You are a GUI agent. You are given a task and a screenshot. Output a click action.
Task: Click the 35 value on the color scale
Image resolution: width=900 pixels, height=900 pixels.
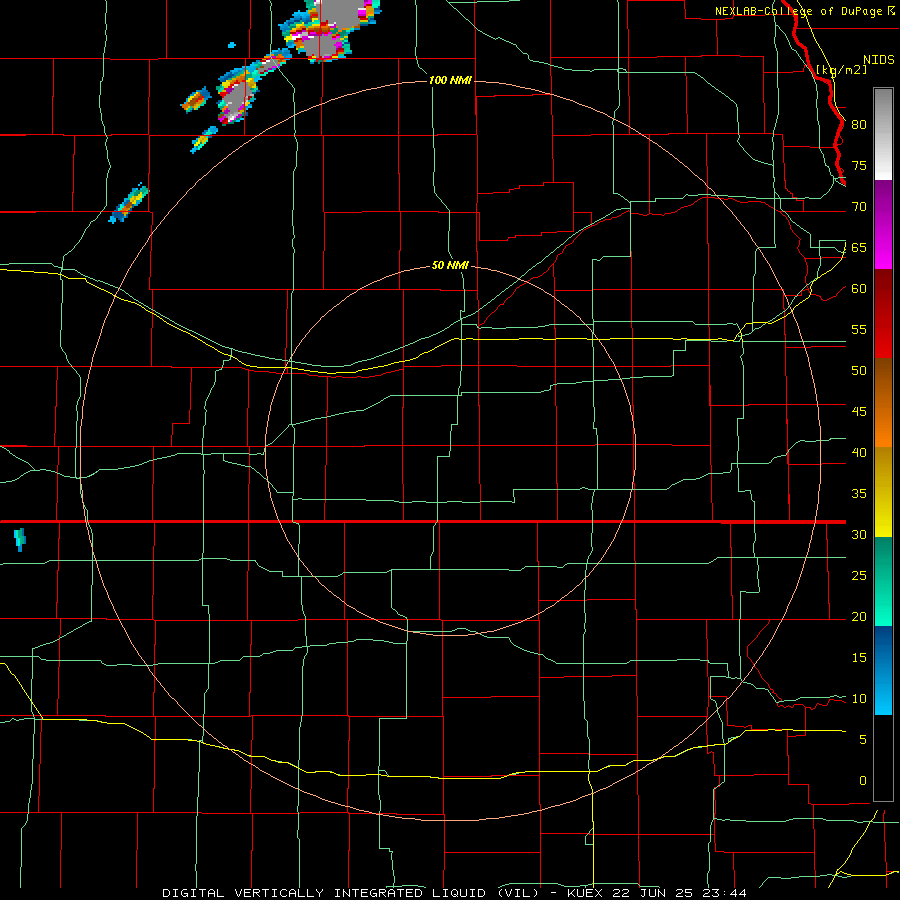pyautogui.click(x=859, y=494)
